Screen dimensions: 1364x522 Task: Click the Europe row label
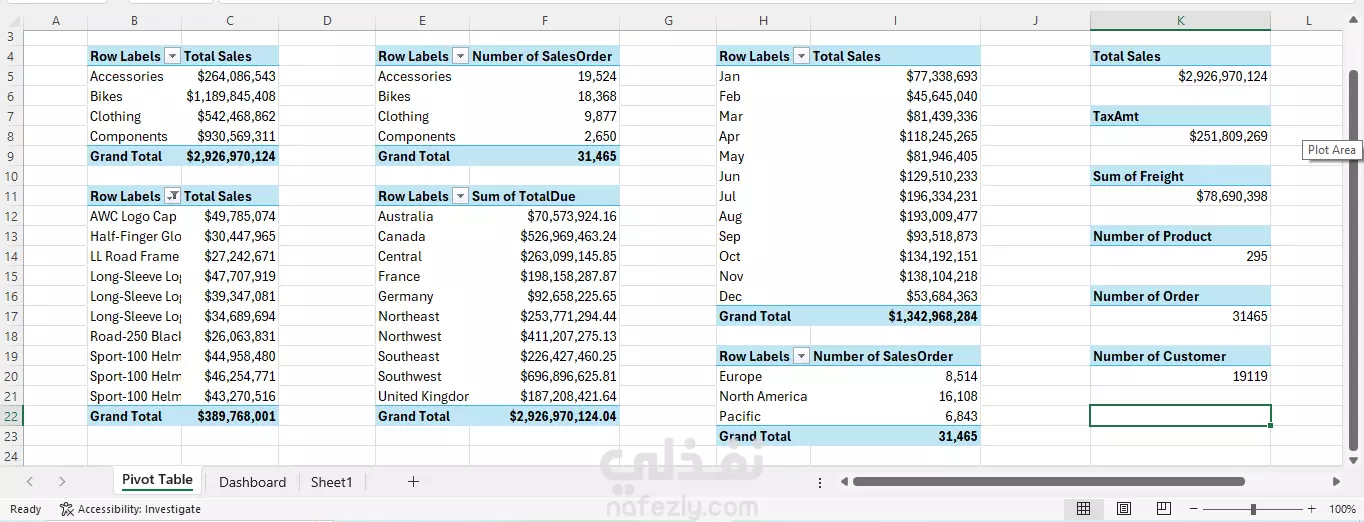click(x=740, y=376)
